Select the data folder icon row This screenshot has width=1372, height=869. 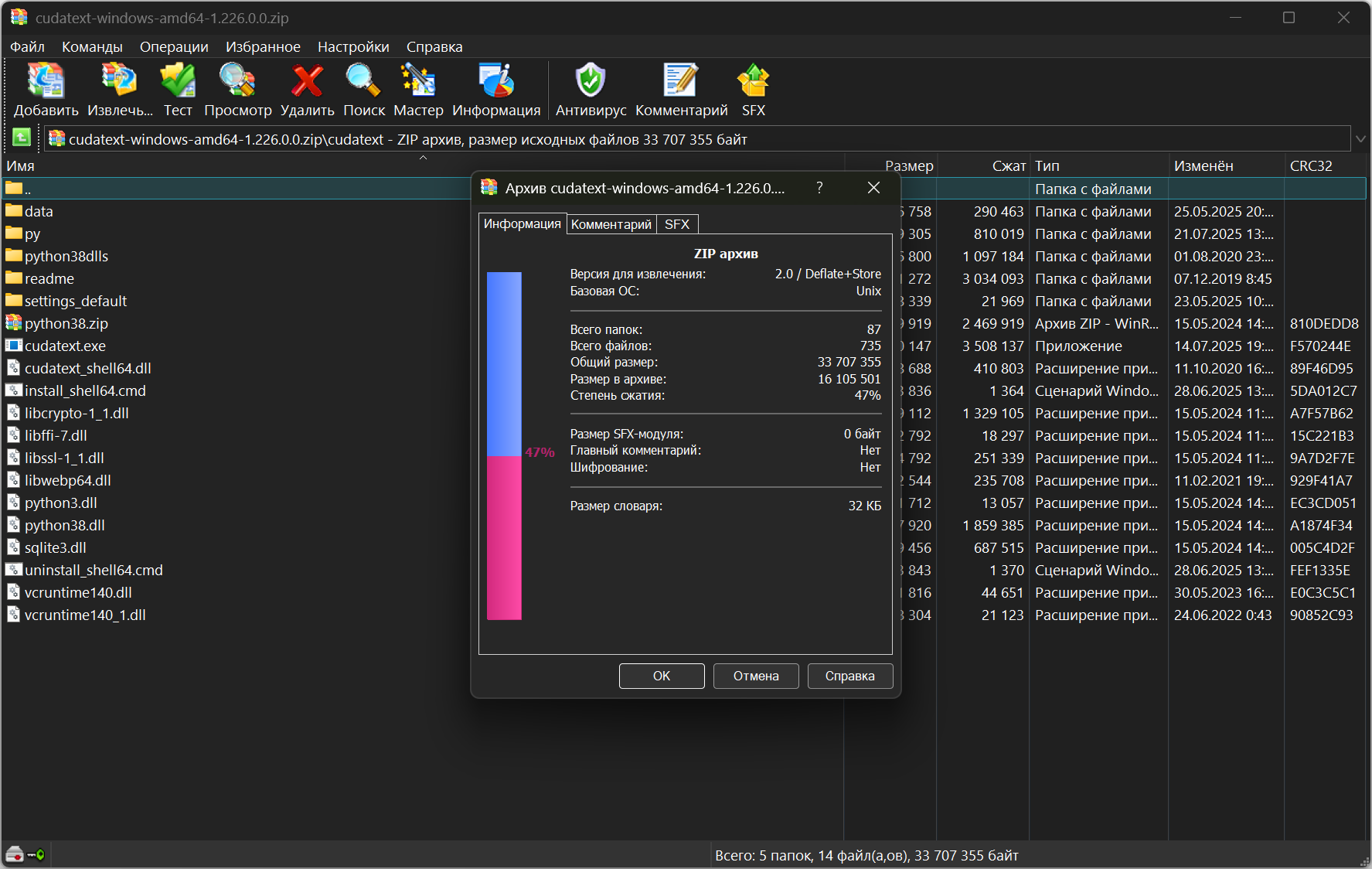click(x=14, y=210)
